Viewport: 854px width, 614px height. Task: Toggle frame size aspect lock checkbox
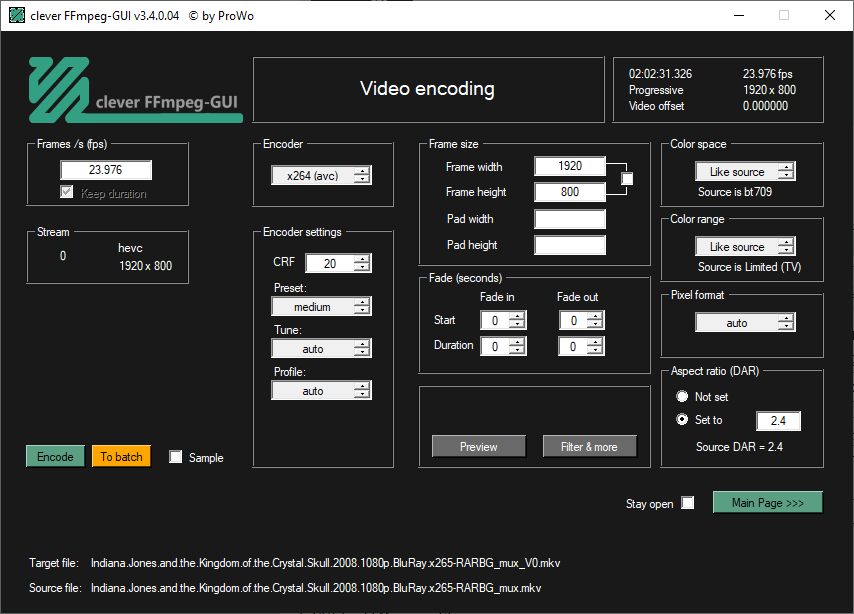(627, 179)
